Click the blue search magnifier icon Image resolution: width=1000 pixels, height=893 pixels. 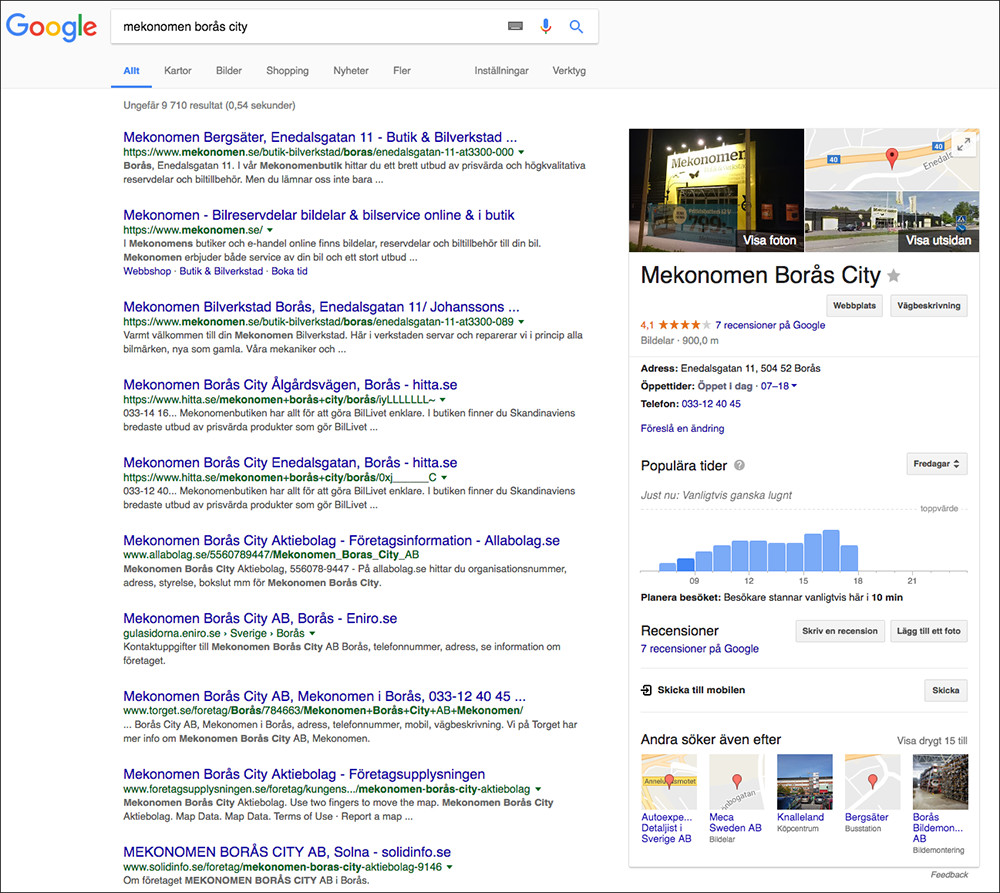576,26
